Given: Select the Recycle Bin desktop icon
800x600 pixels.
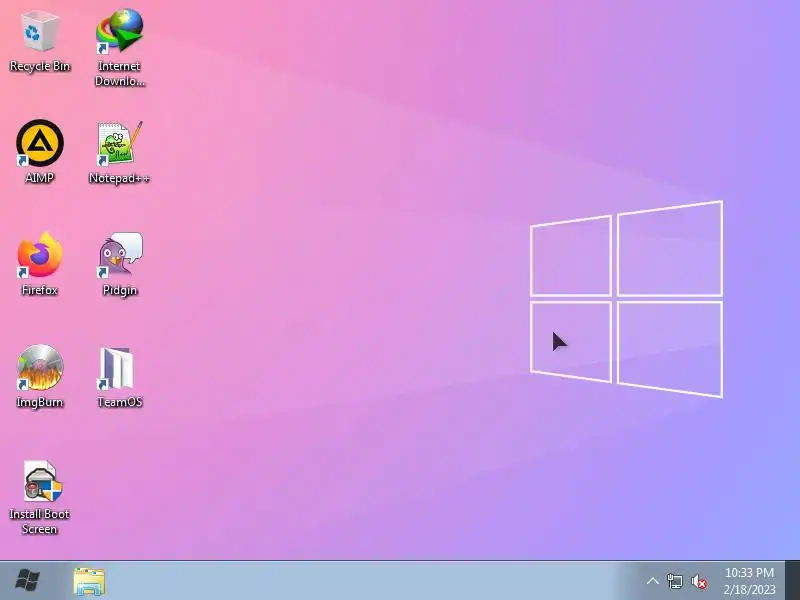Looking at the screenshot, I should [x=40, y=42].
